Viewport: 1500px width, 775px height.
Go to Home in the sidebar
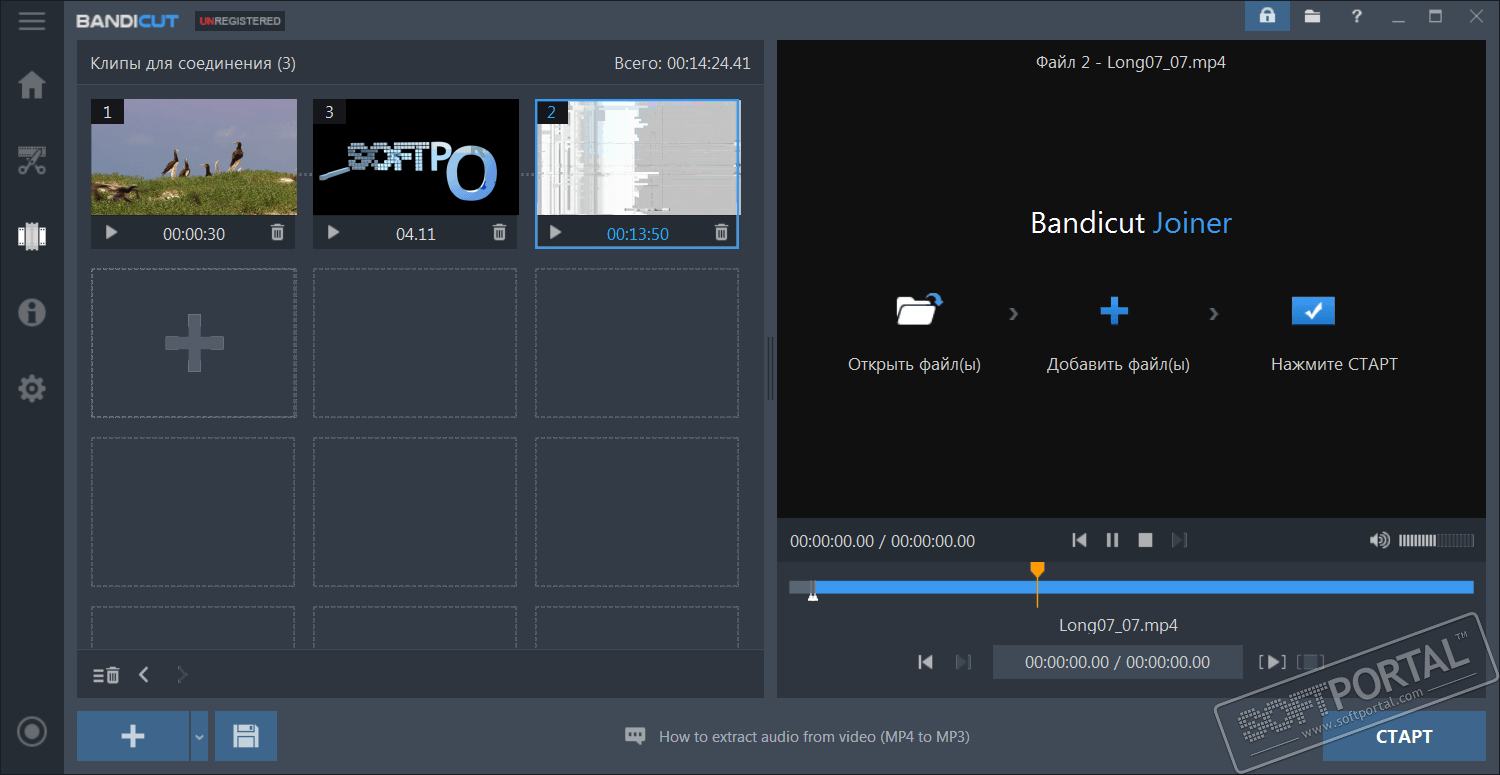[x=32, y=85]
